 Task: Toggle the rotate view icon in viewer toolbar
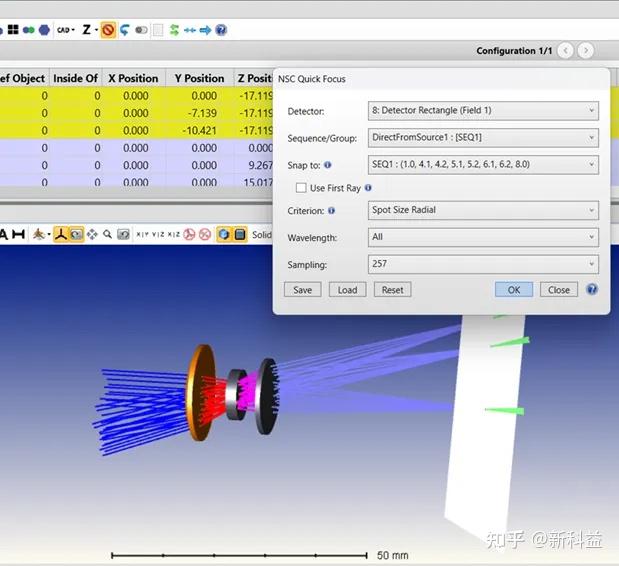click(76, 234)
